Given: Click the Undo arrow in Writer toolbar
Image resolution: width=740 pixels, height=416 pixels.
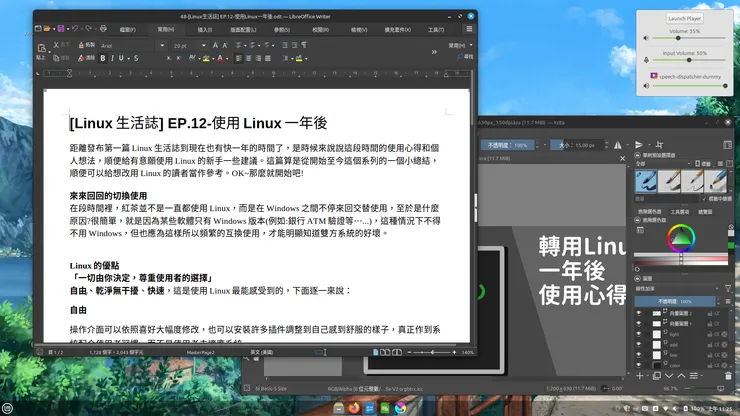Looking at the screenshot, I should click(x=75, y=29).
